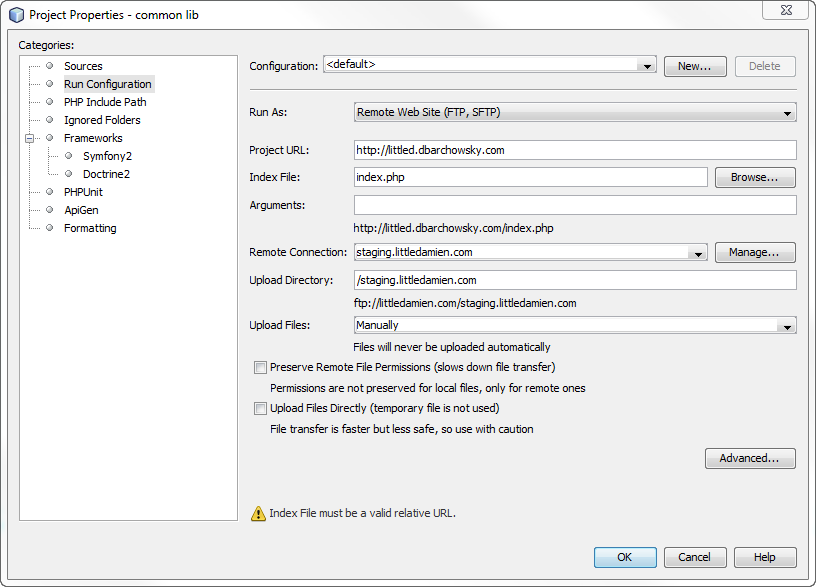The width and height of the screenshot is (816, 587).
Task: Enable Upload Files Directly checkbox
Action: click(x=261, y=408)
